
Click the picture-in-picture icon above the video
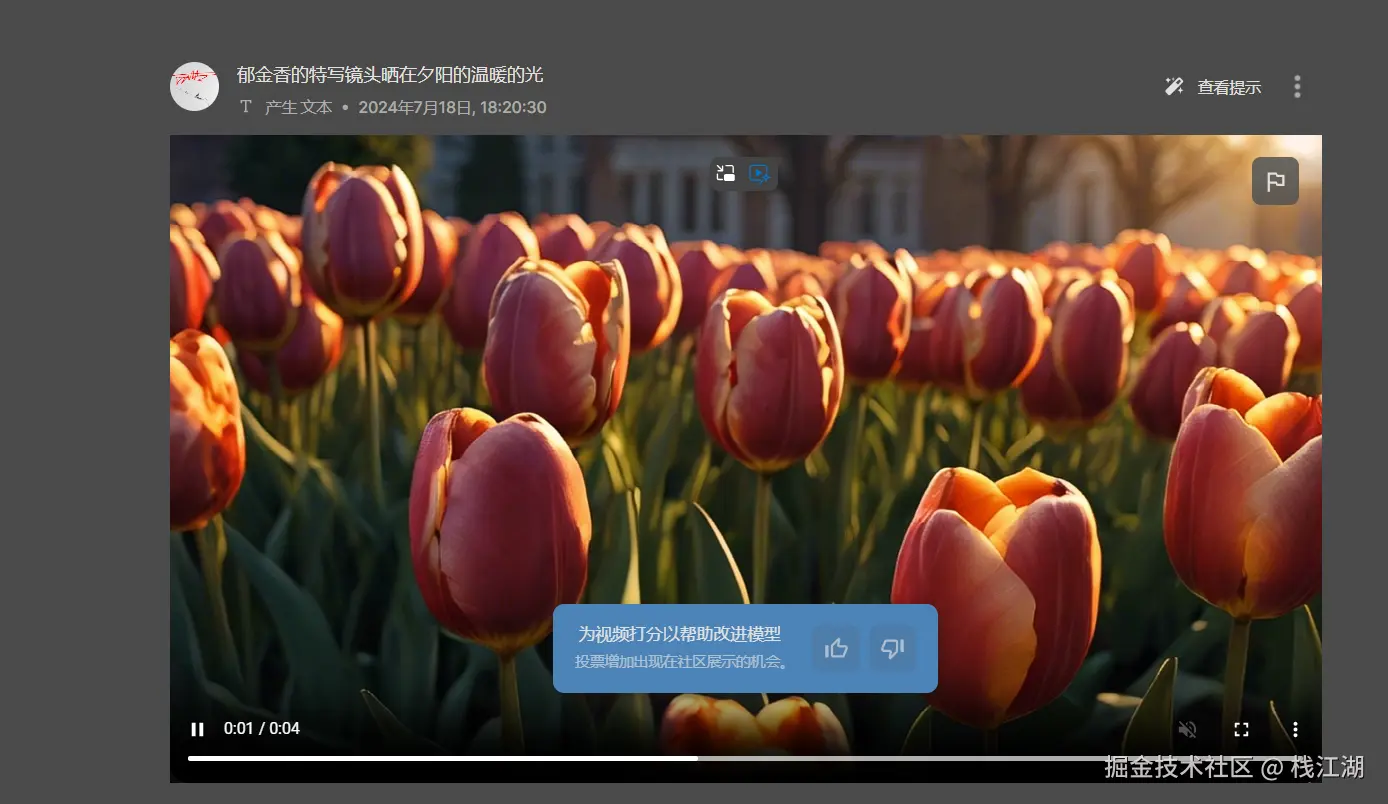(x=726, y=174)
